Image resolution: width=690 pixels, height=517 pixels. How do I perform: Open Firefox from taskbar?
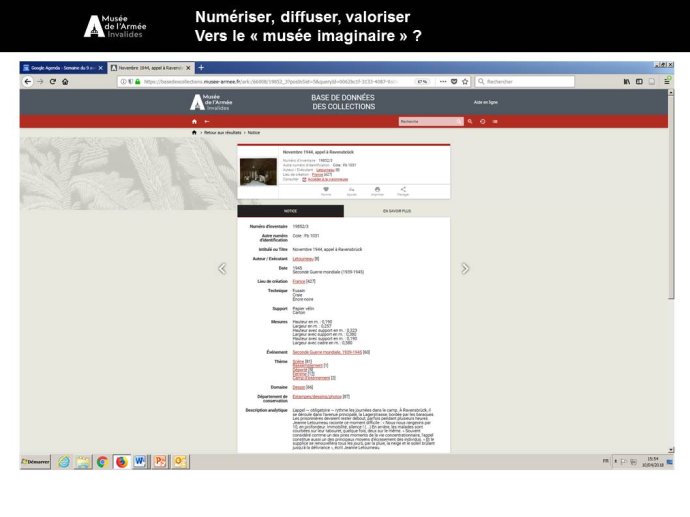[x=121, y=462]
